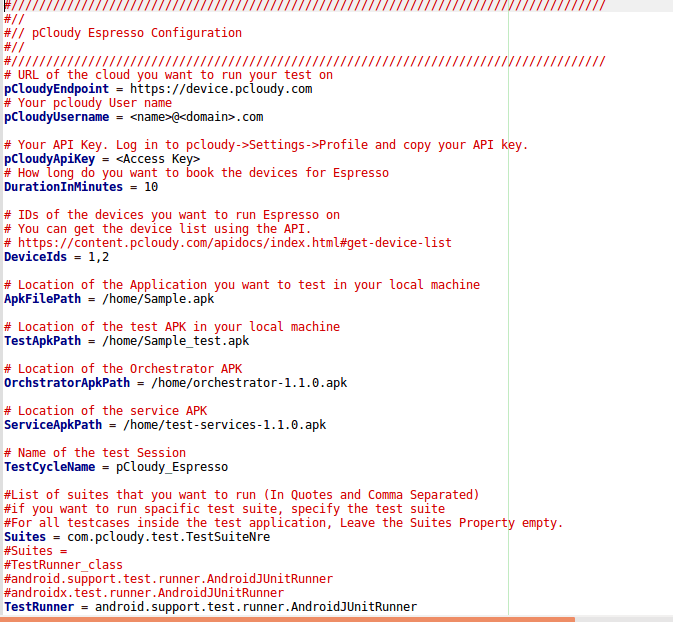The height and width of the screenshot is (622, 673).
Task: Click the TestRunner key
Action: pyautogui.click(x=39, y=607)
